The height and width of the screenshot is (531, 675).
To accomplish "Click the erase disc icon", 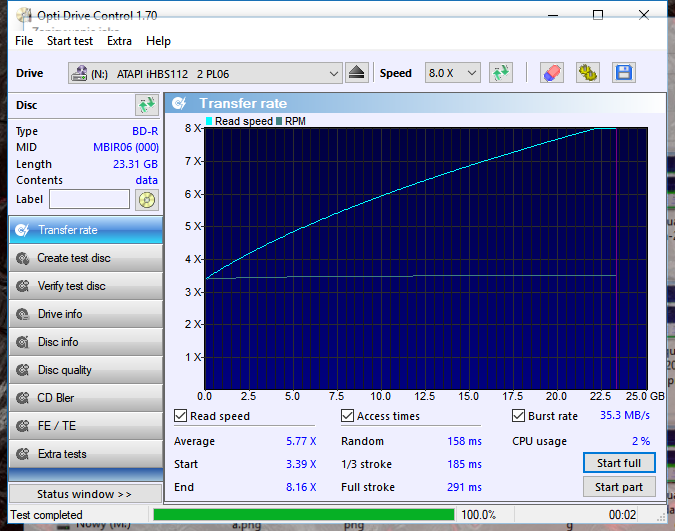I will click(x=552, y=73).
